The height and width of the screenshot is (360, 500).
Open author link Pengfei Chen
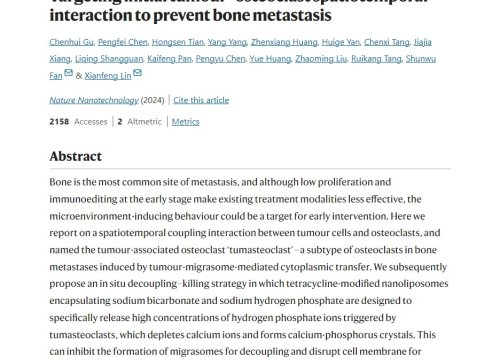[x=123, y=42]
